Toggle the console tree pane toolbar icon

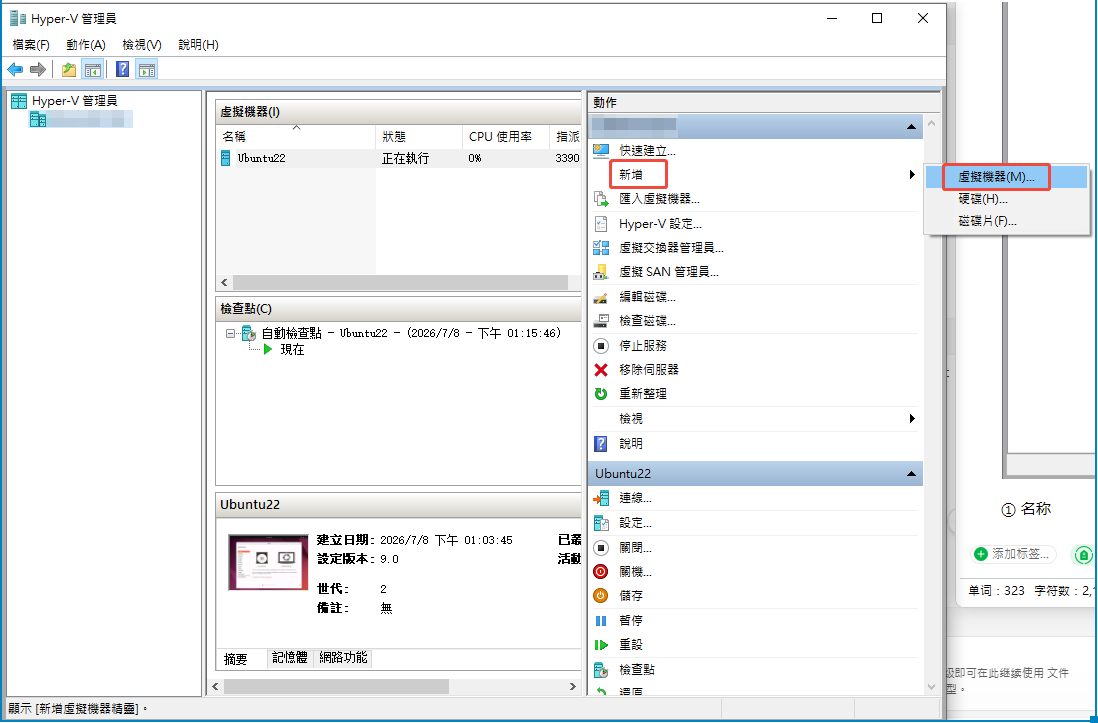[92, 69]
